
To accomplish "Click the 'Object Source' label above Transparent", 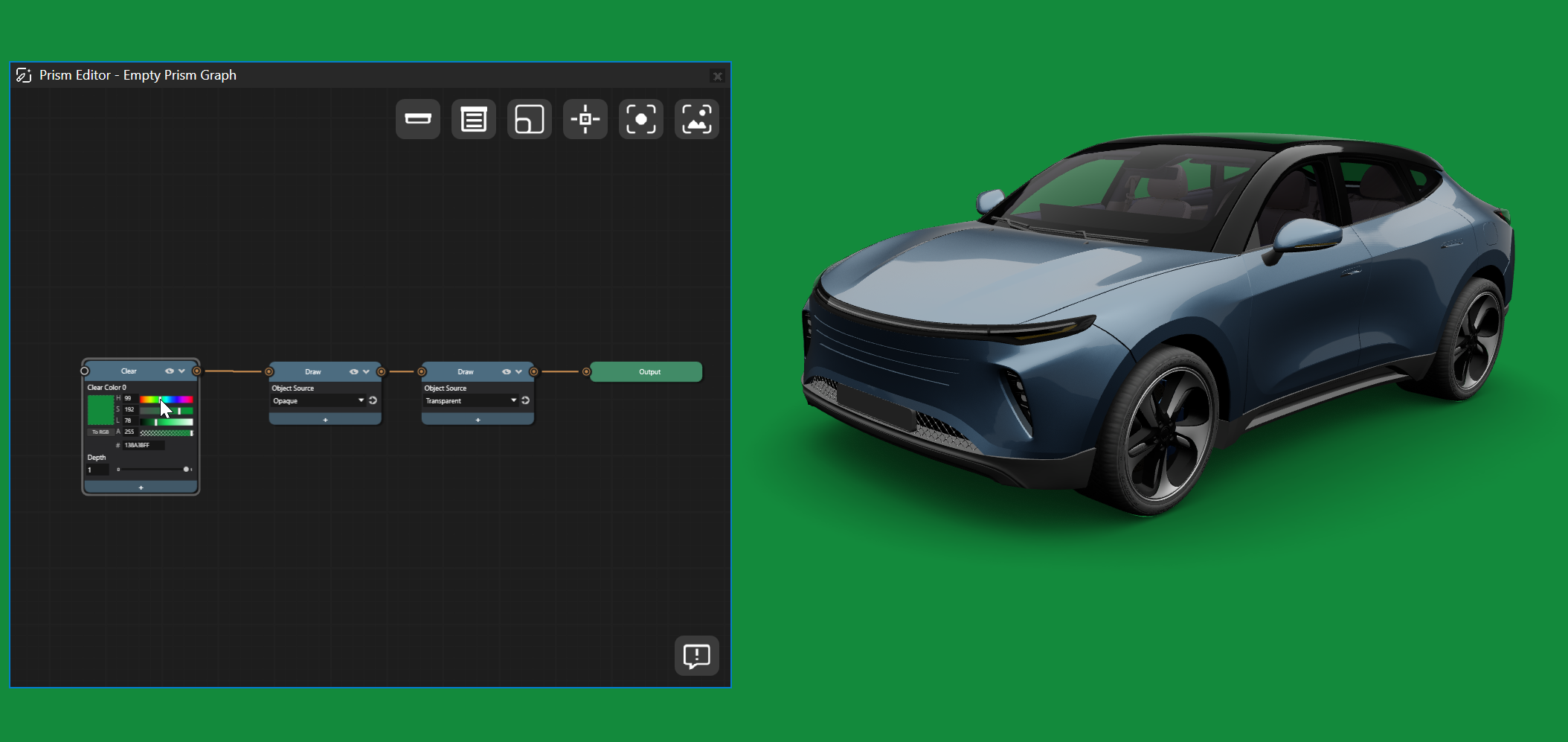I will (446, 388).
